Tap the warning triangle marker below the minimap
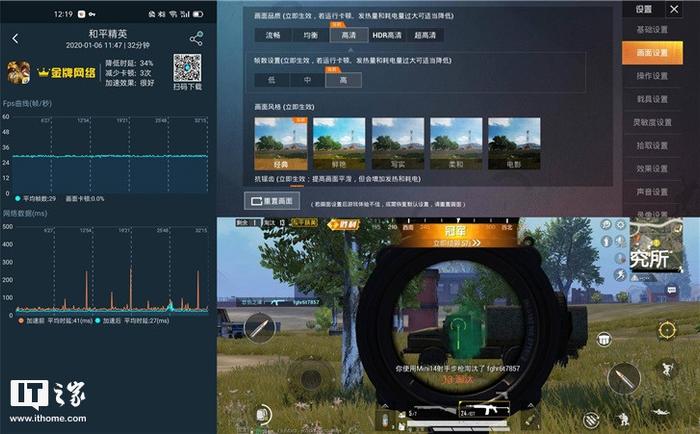 pos(635,278)
